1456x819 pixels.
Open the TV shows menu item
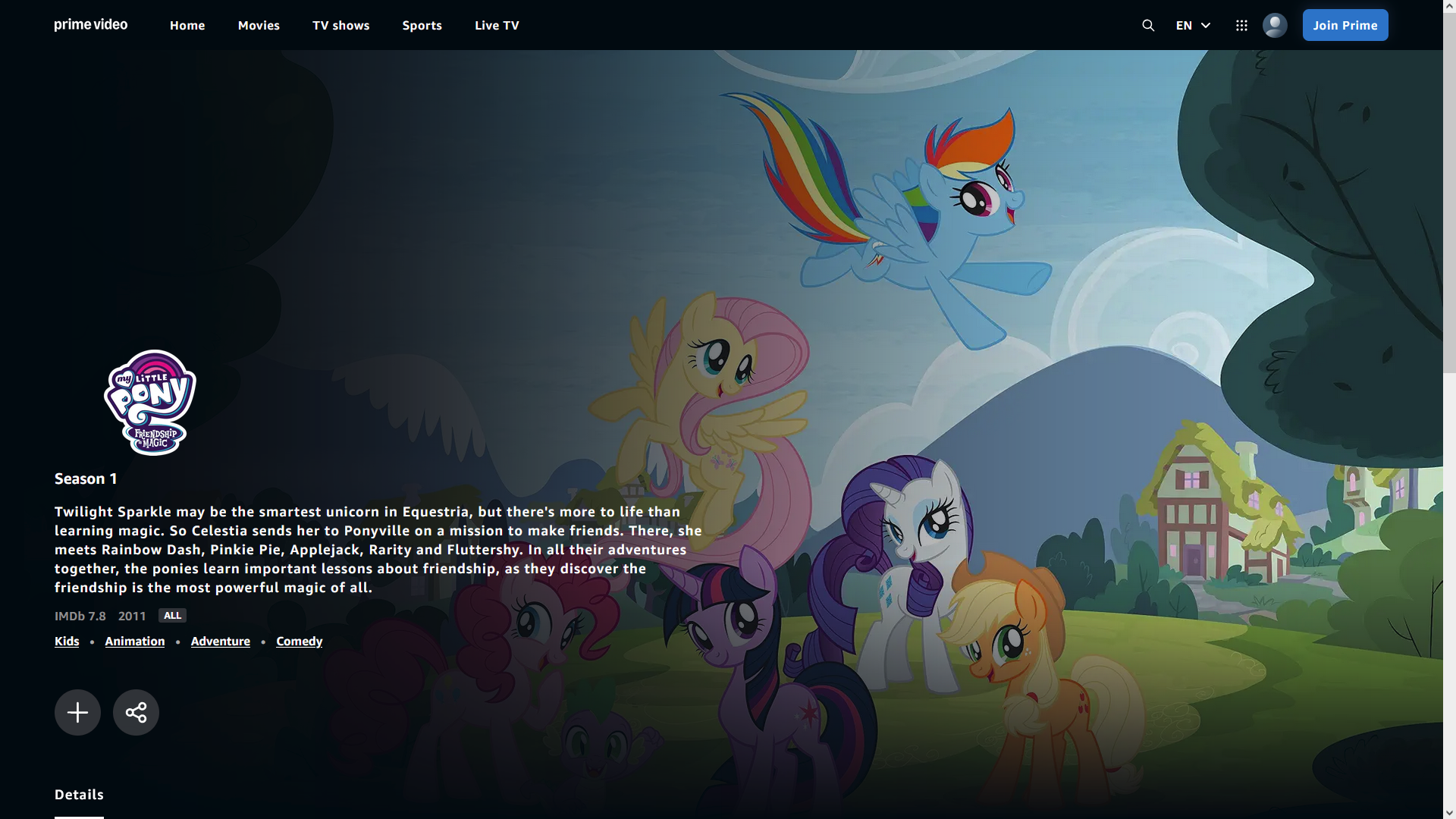coord(341,25)
